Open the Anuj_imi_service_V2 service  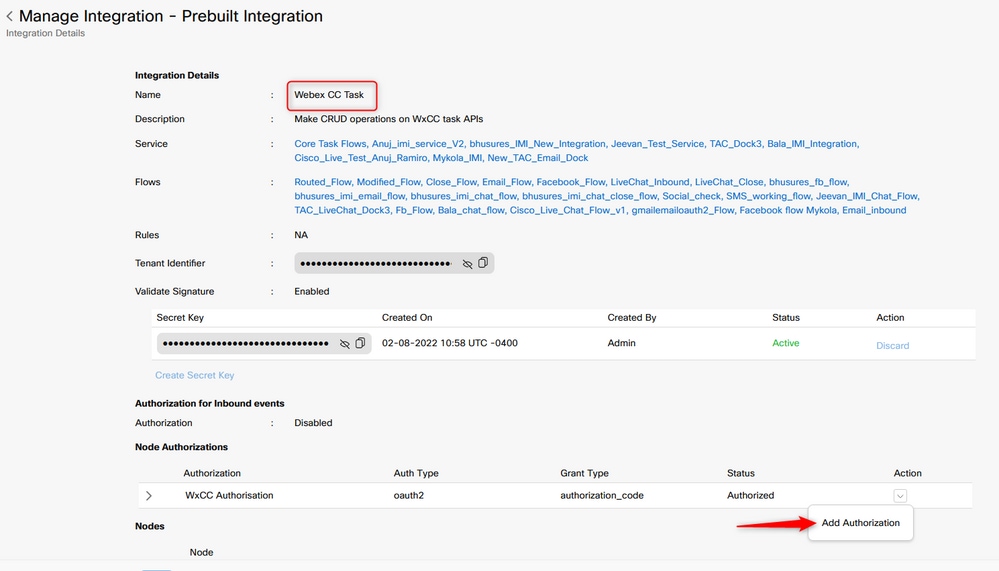coord(418,144)
